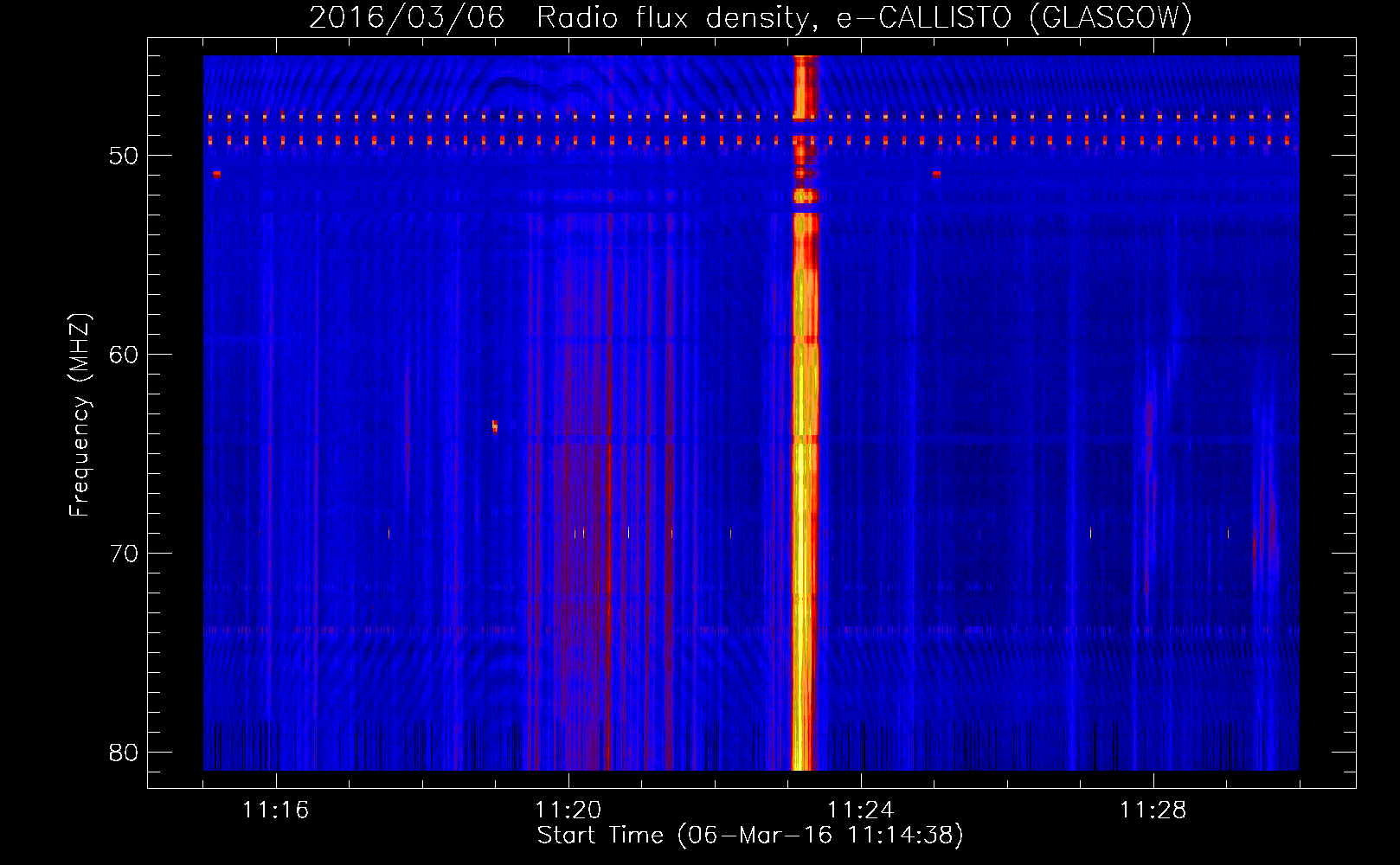Click the "Frequency (MHZ)" y-axis label
The height and width of the screenshot is (865, 1400).
[79, 415]
